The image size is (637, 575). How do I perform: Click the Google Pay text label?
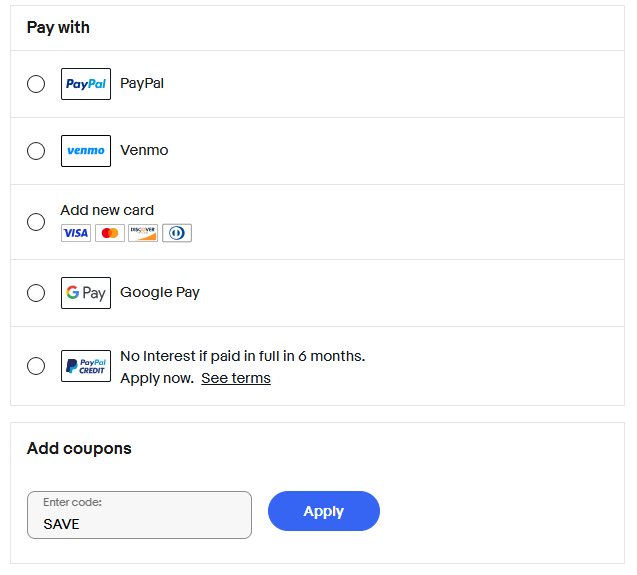160,293
